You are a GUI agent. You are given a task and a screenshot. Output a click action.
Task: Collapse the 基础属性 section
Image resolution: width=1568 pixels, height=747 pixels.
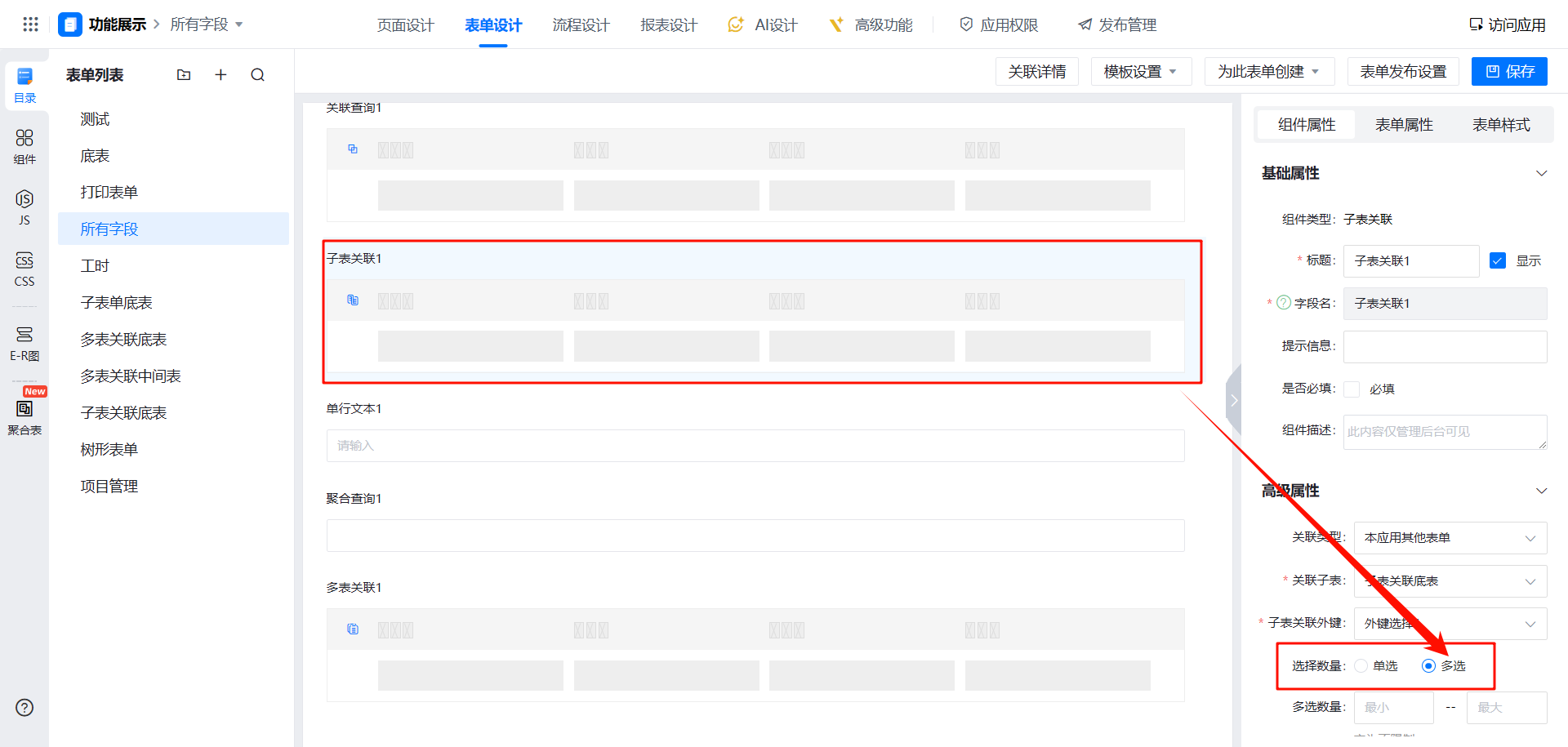click(1541, 173)
